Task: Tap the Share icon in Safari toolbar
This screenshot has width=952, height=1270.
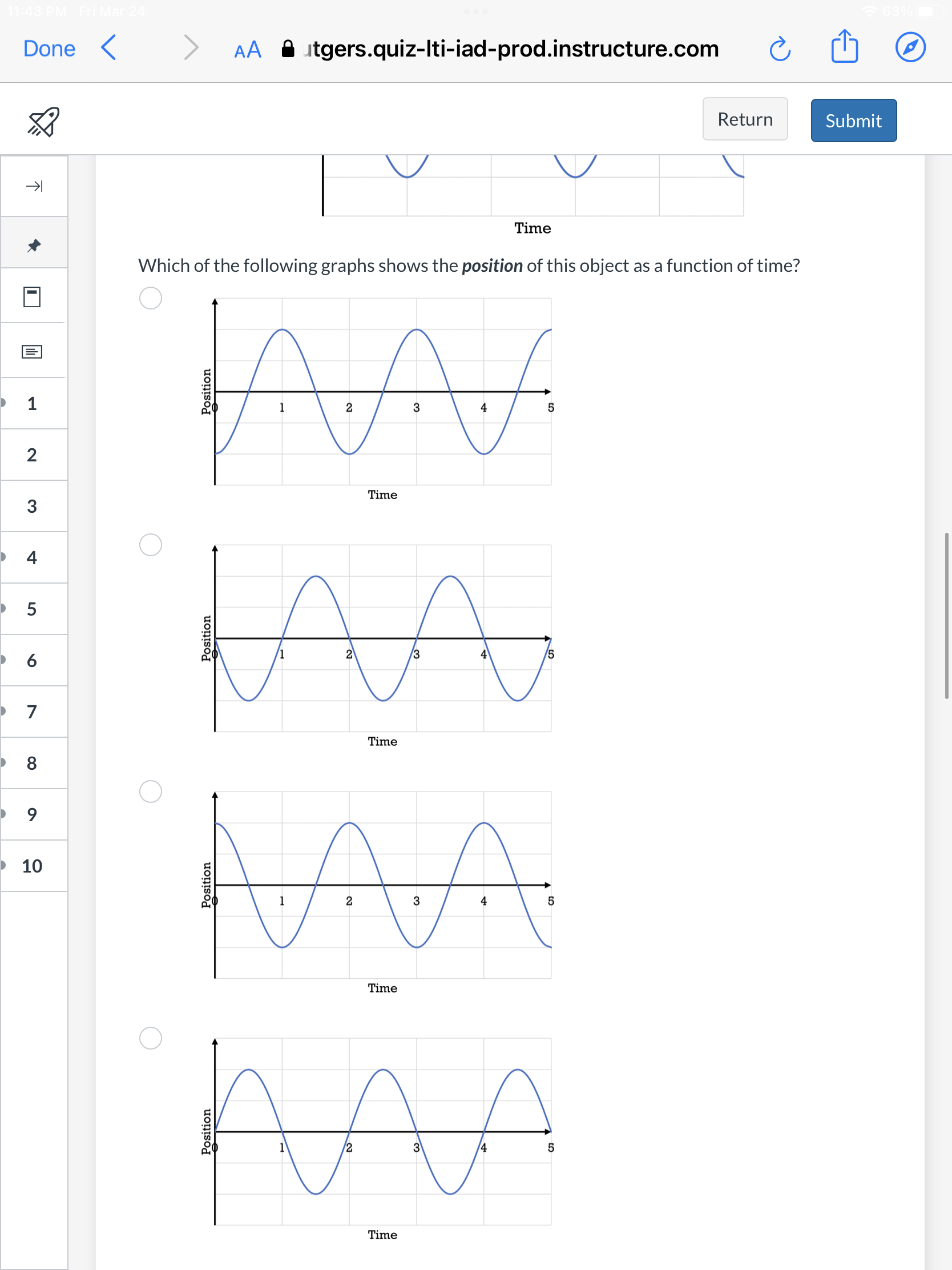Action: (844, 47)
